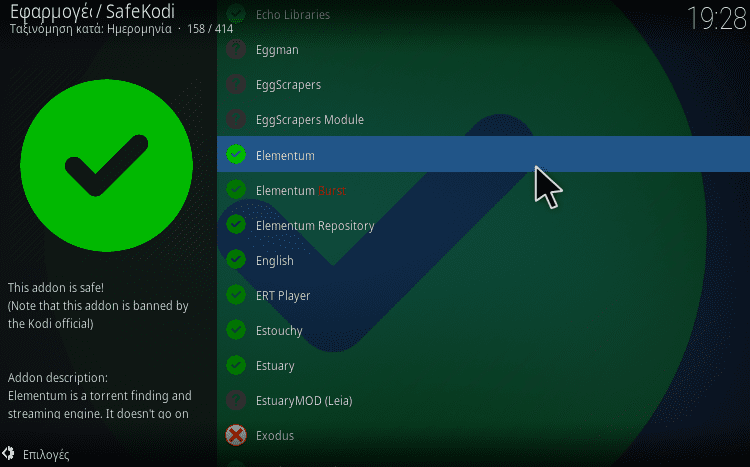Click the sort label Ταξινόμηση κατά: Ημερομηνία

(90, 29)
